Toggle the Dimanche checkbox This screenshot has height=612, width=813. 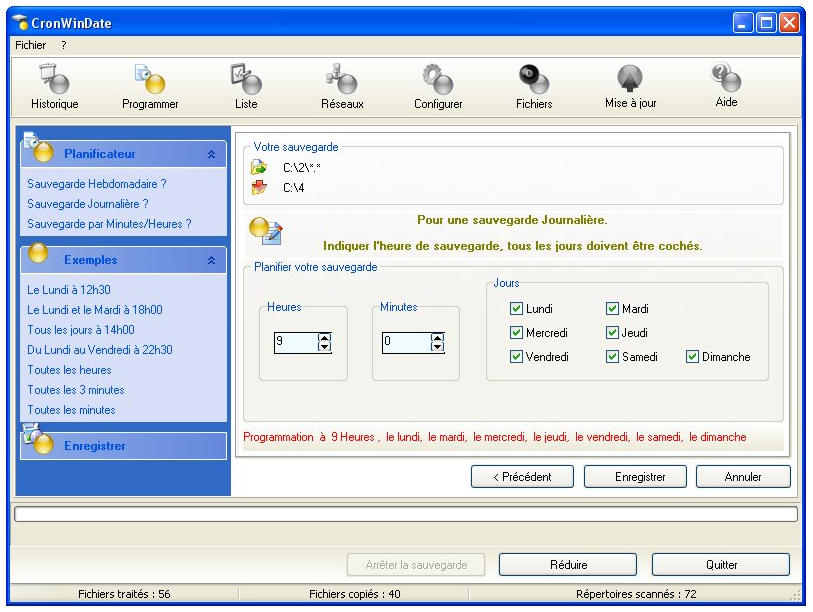pyautogui.click(x=693, y=357)
